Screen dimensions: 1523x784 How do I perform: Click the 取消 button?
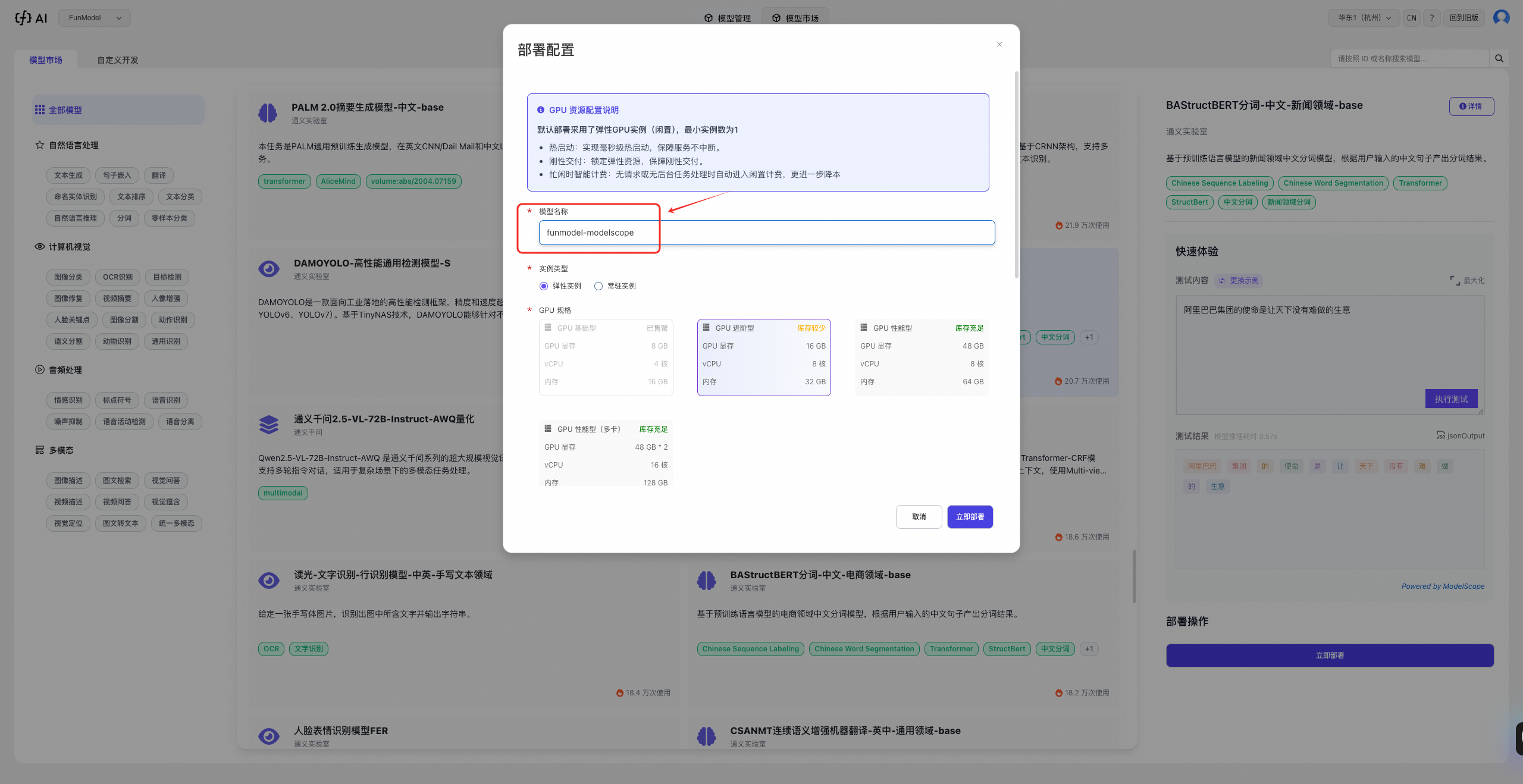[919, 517]
